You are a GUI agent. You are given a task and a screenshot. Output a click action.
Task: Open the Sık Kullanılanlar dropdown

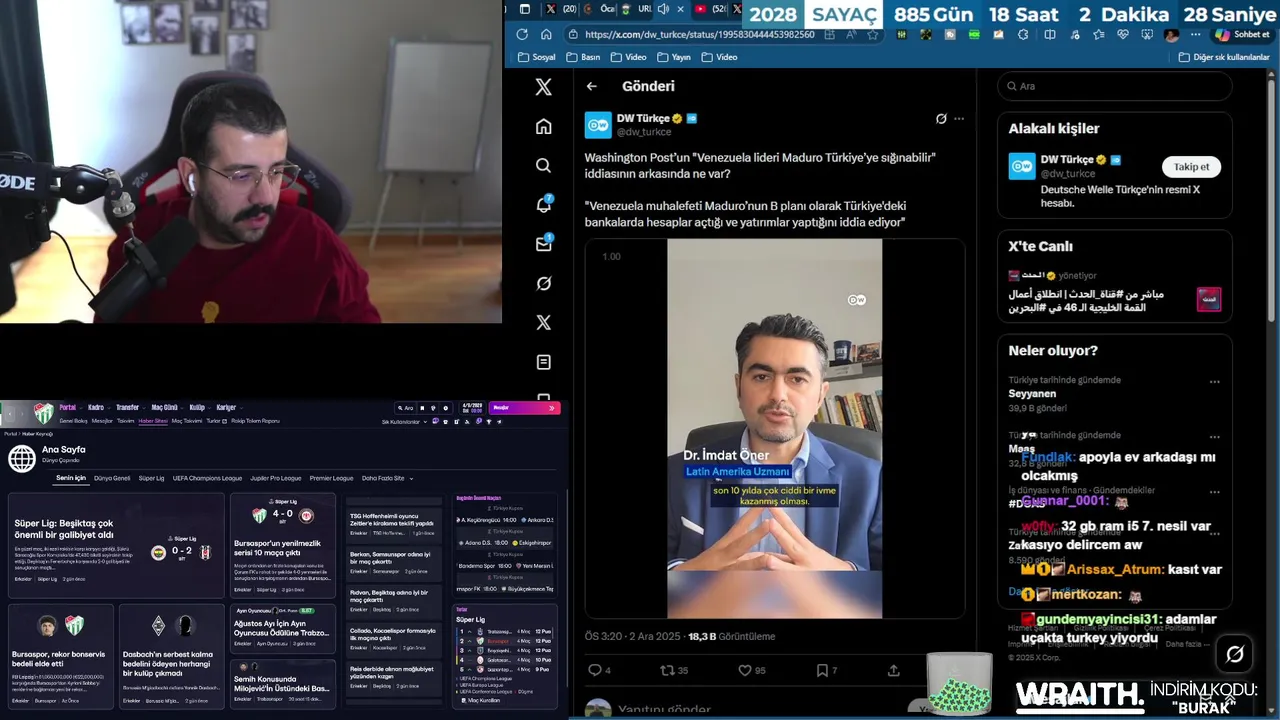(405, 422)
